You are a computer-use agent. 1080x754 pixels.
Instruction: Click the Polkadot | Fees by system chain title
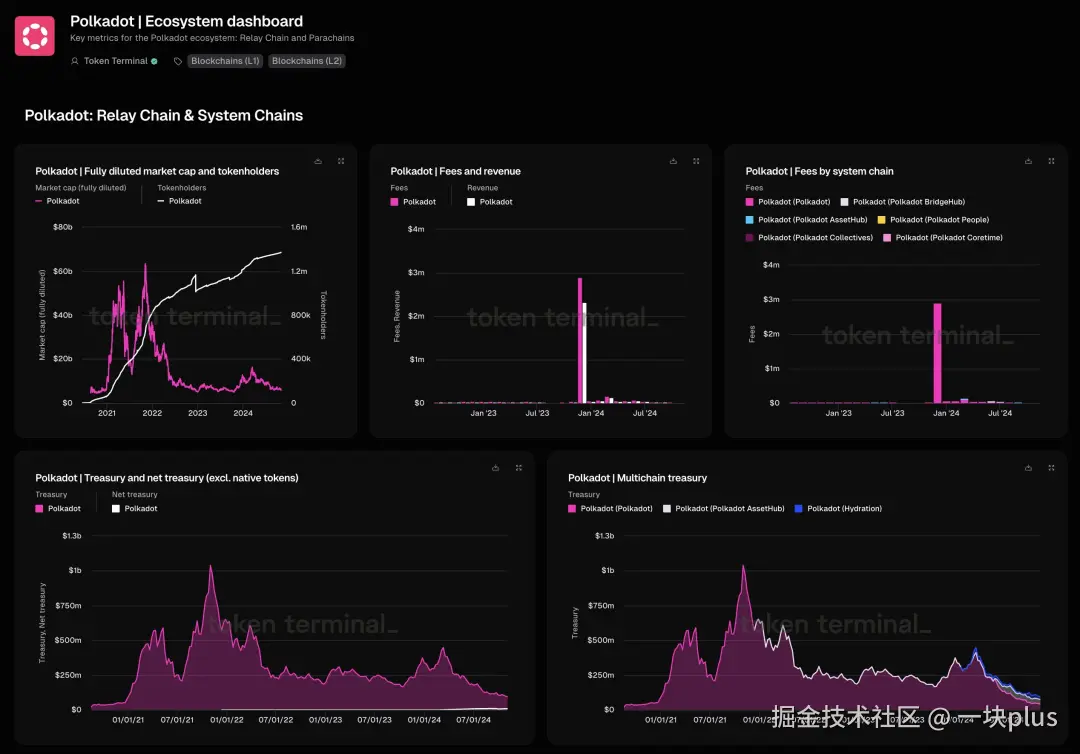pyautogui.click(x=819, y=171)
